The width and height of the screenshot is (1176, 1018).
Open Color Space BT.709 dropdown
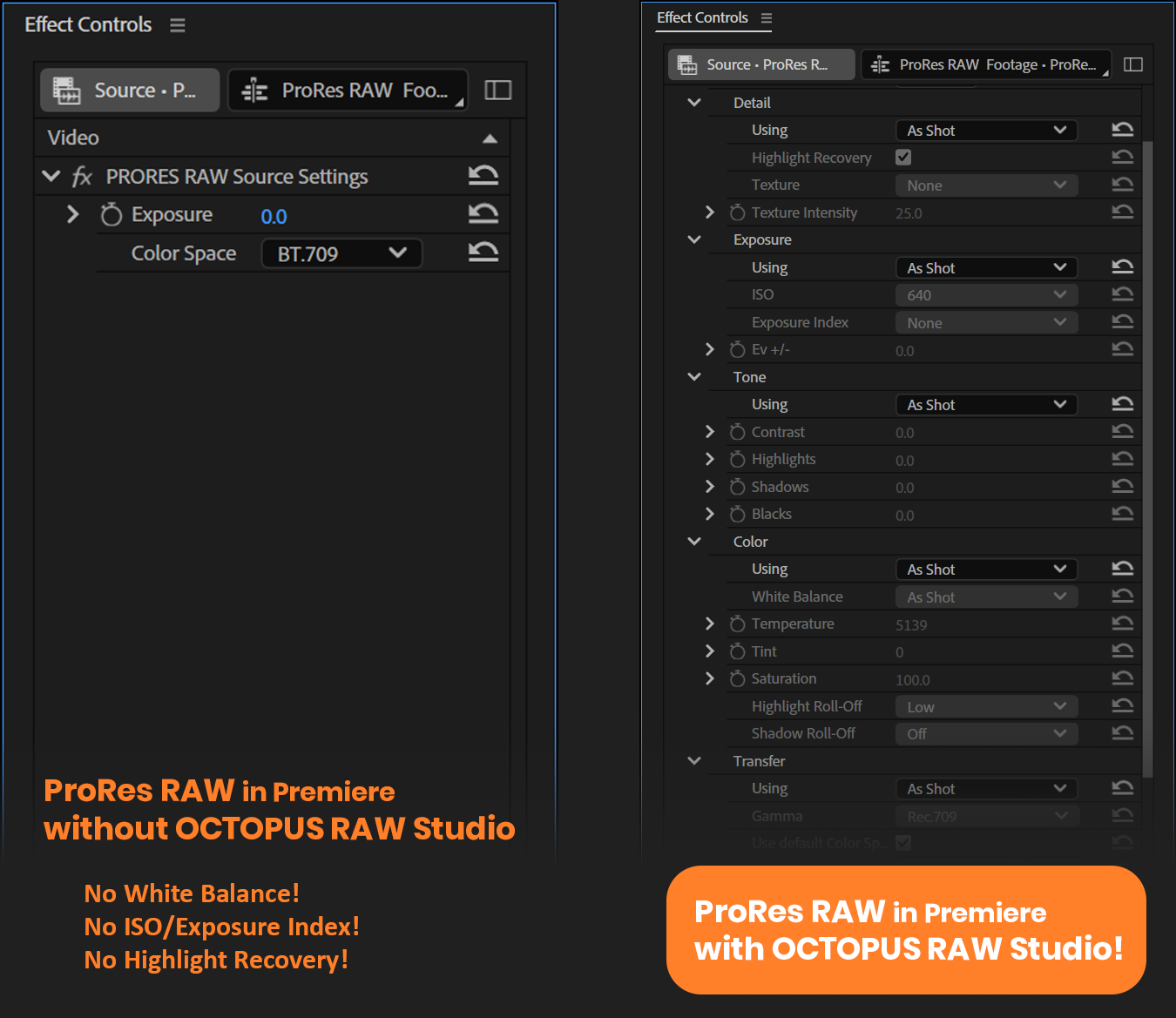[341, 253]
